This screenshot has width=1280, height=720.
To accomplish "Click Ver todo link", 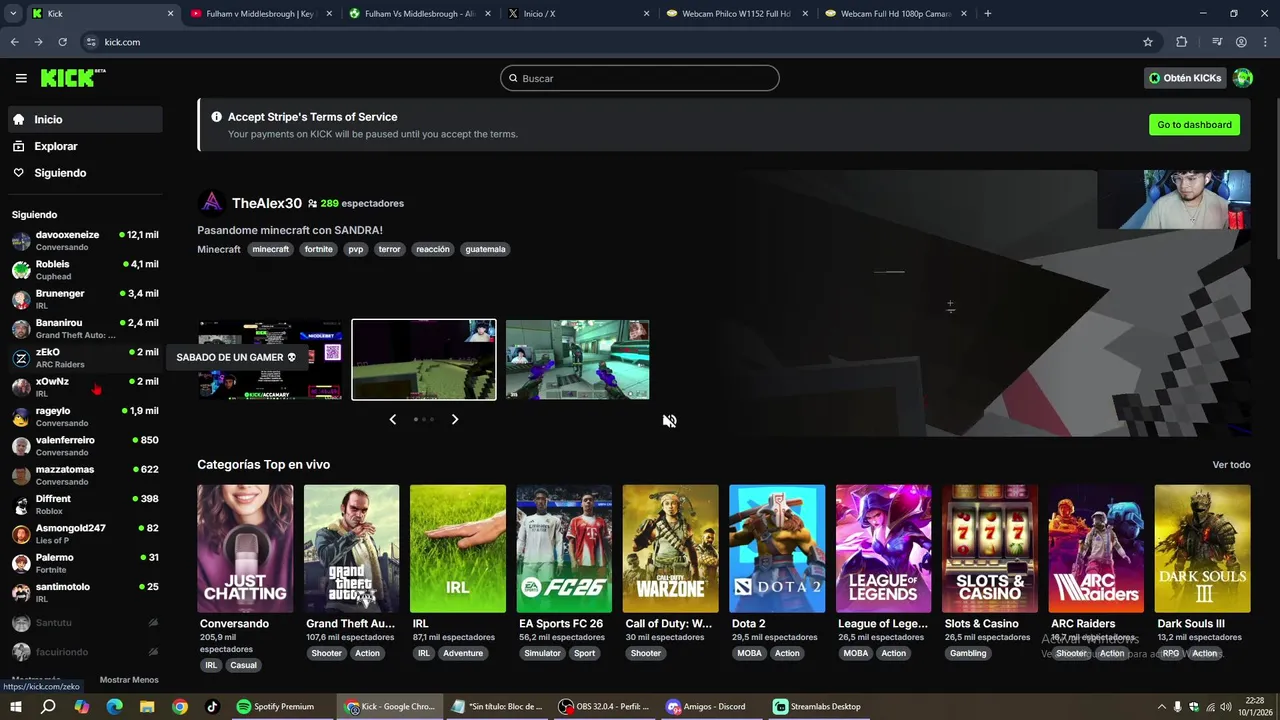I will tap(1231, 465).
